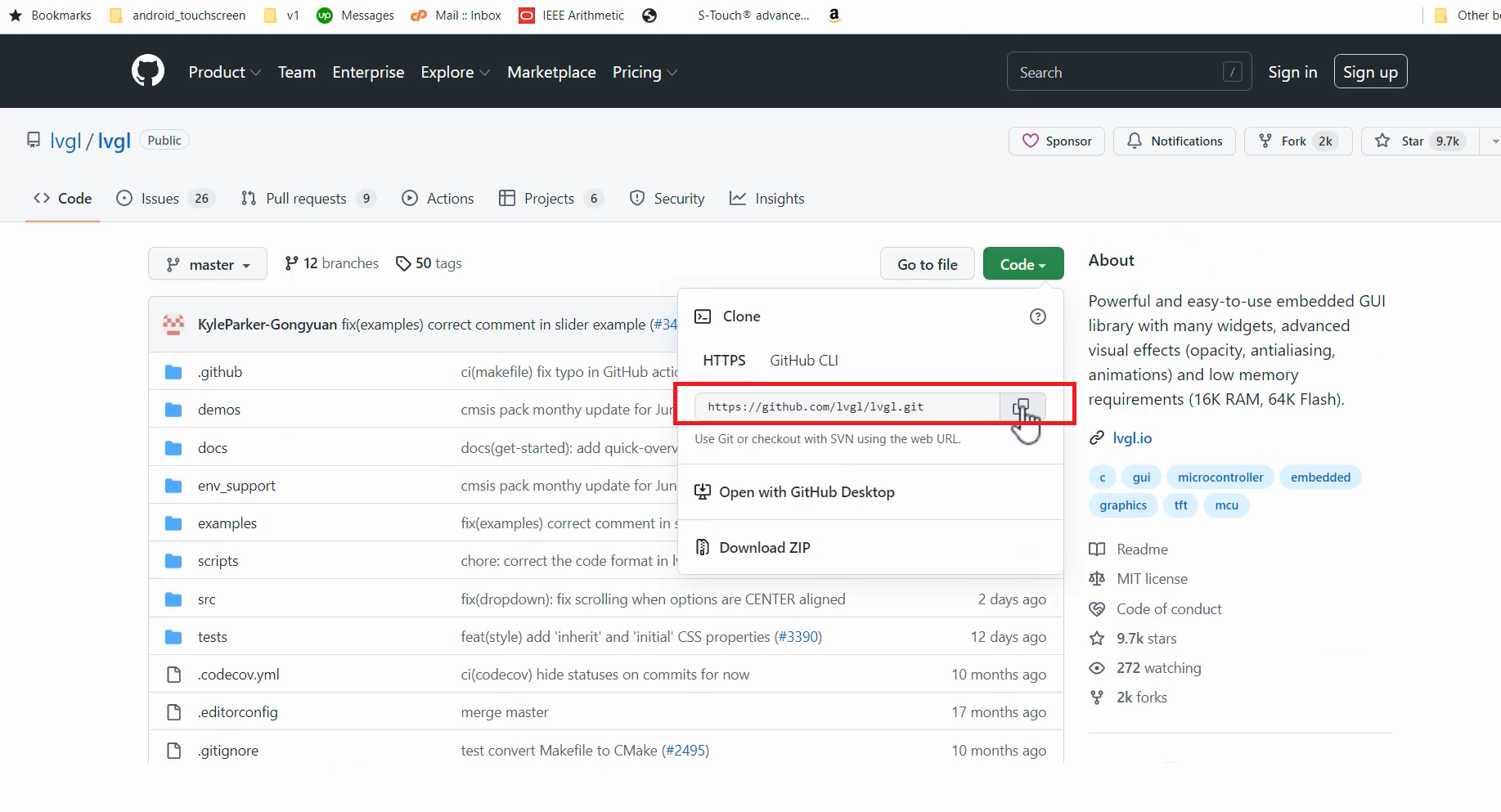Expand the Star options caret

point(1494,141)
